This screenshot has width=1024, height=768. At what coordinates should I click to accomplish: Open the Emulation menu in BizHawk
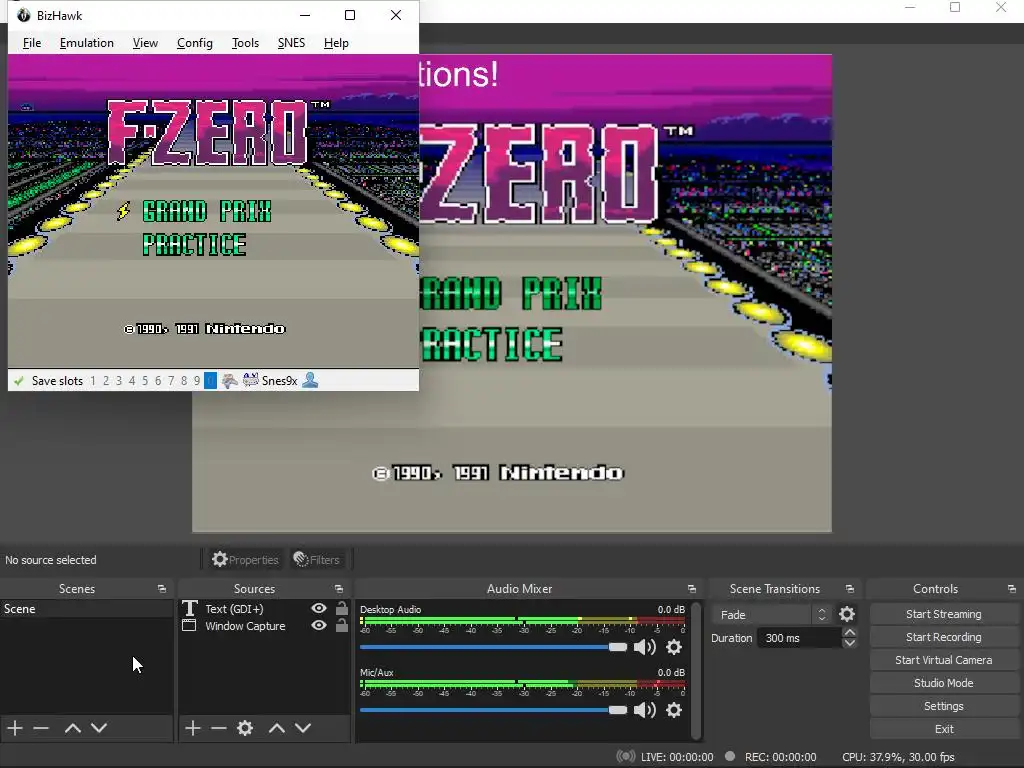coord(86,43)
